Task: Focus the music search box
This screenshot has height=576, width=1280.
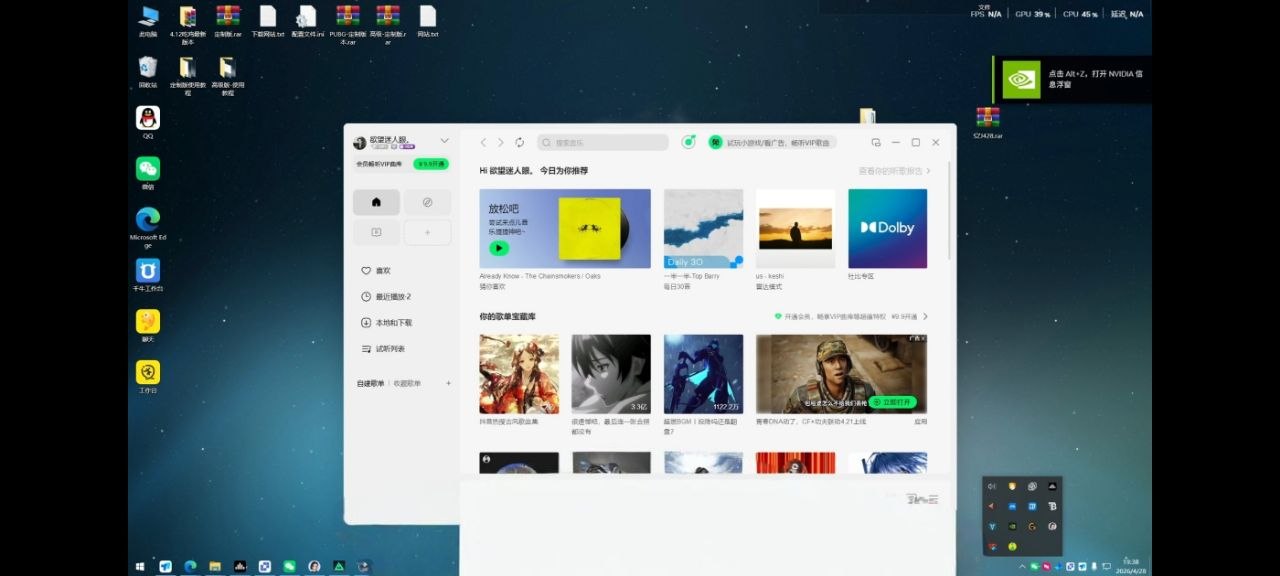Action: [x=603, y=143]
